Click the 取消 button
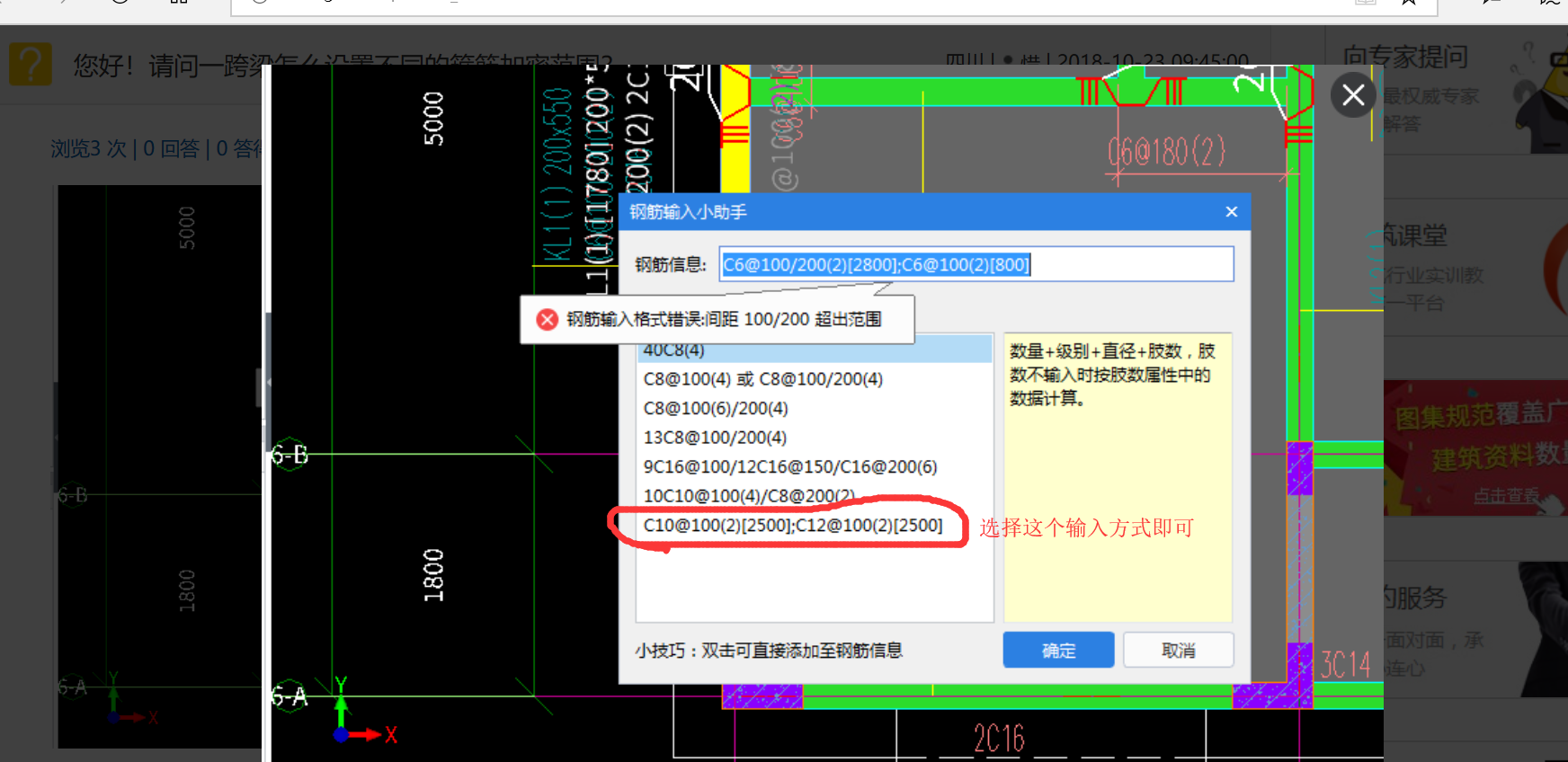 tap(1178, 650)
